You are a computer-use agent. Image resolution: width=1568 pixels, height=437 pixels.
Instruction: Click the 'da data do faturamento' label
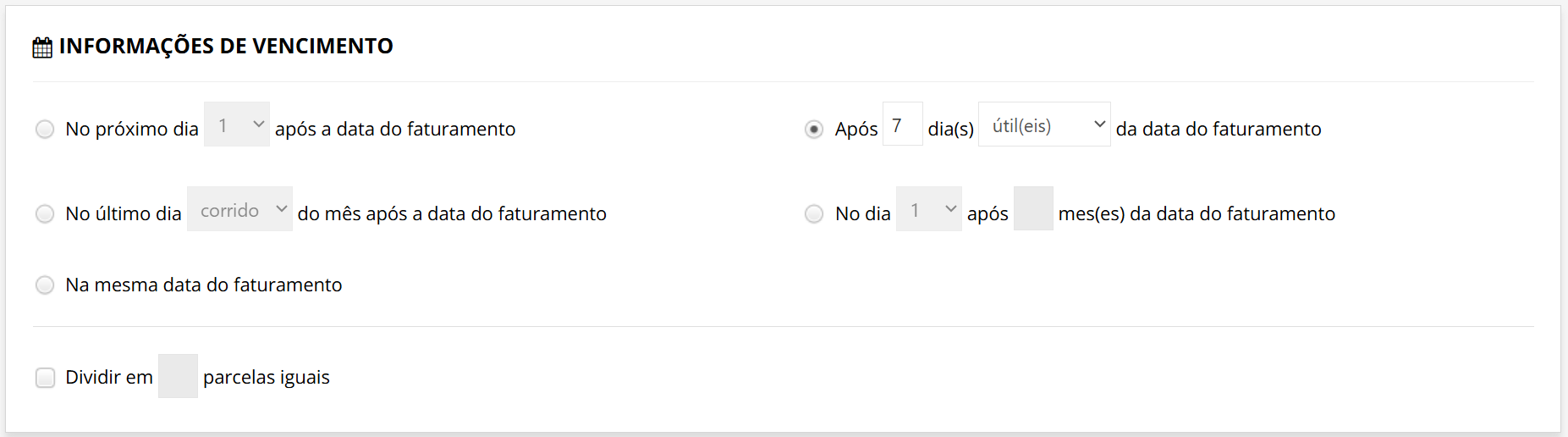[1218, 129]
